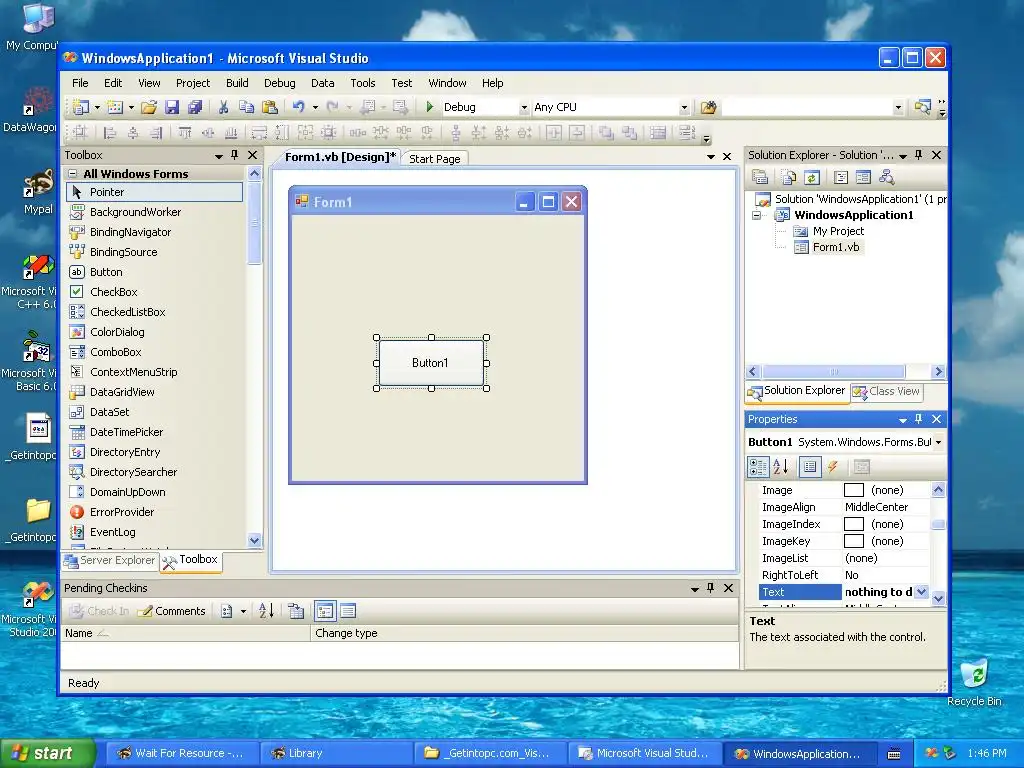Click the Paste clipboard icon
The image size is (1024, 768).
click(270, 107)
